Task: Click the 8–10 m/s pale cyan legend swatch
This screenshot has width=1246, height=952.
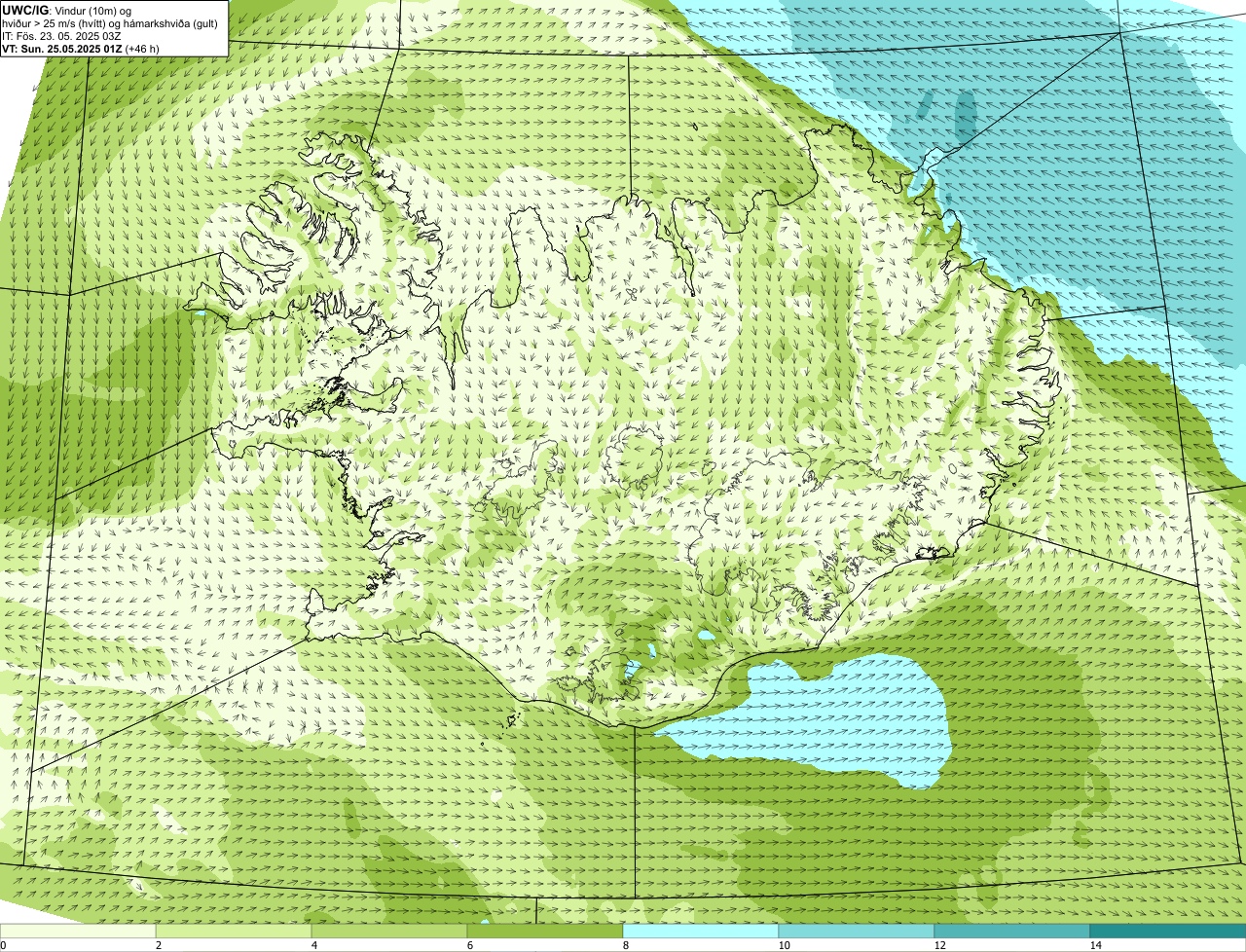Action: tap(701, 931)
